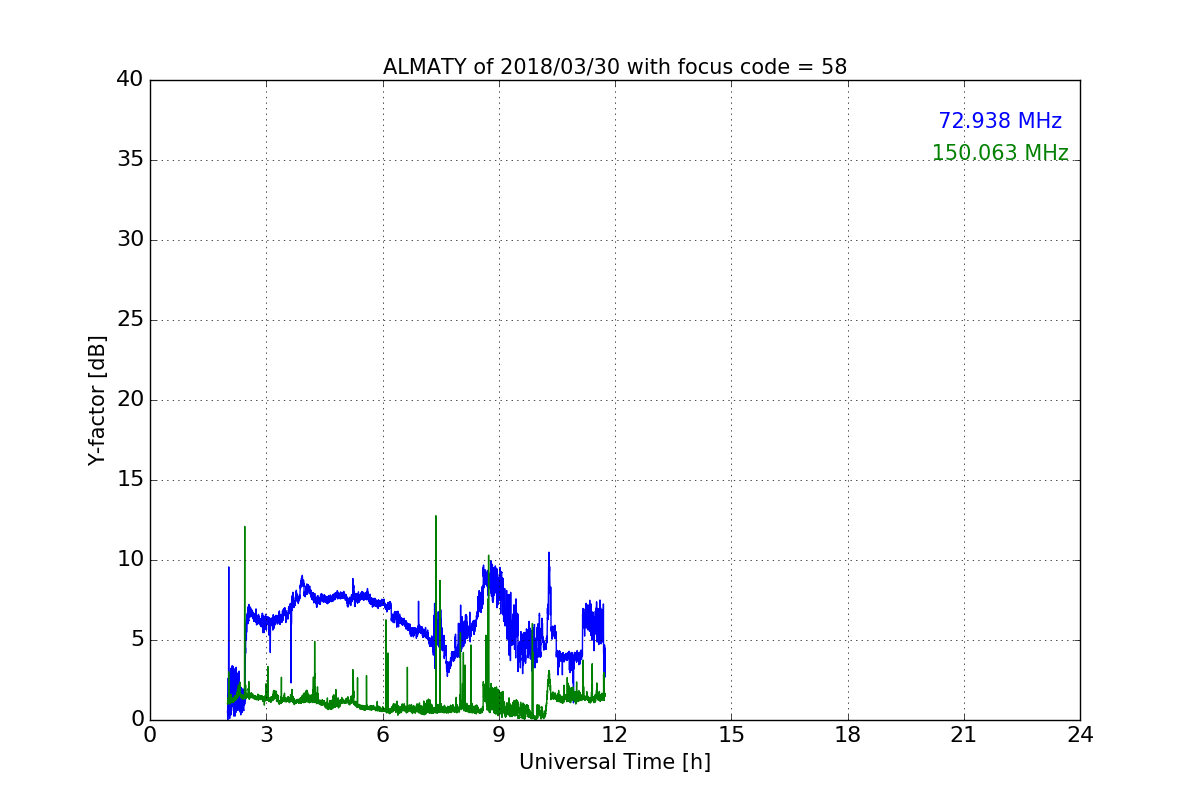
Task: Click y-axis tick label 15
Action: click(x=130, y=480)
